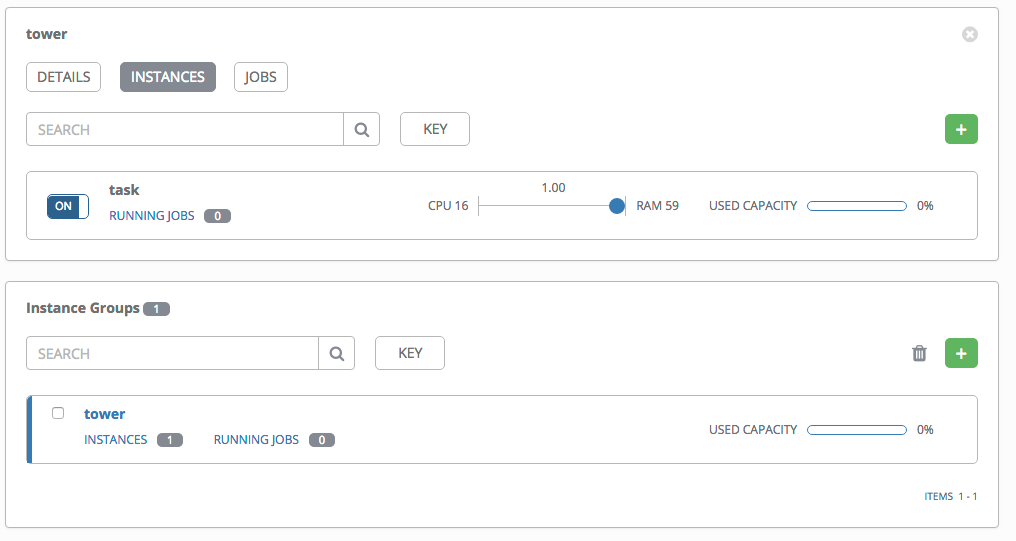Click KEY button in the Instance Groups section

[410, 353]
